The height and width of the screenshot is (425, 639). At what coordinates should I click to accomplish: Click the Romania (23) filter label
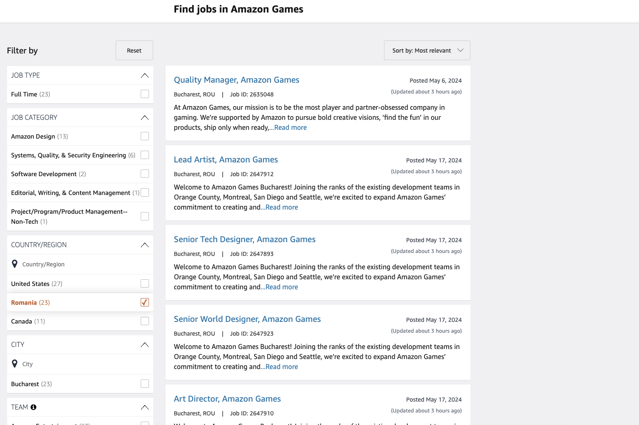coord(31,302)
